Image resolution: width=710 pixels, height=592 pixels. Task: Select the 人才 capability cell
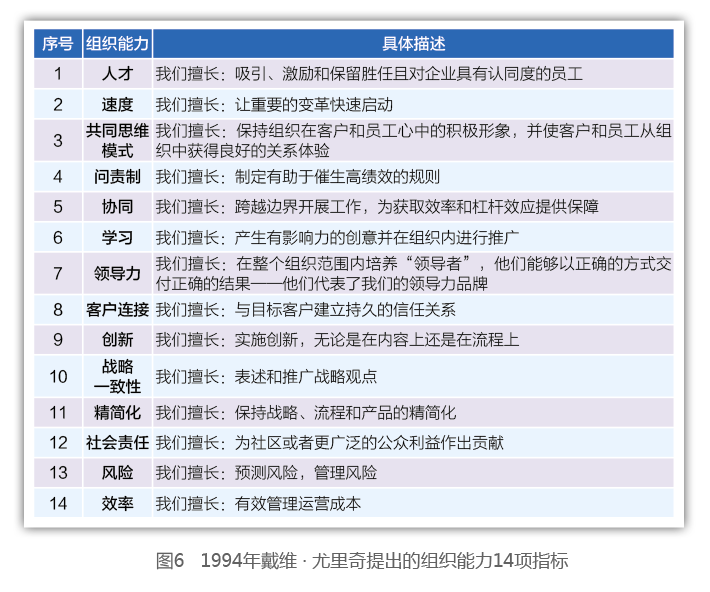(117, 74)
